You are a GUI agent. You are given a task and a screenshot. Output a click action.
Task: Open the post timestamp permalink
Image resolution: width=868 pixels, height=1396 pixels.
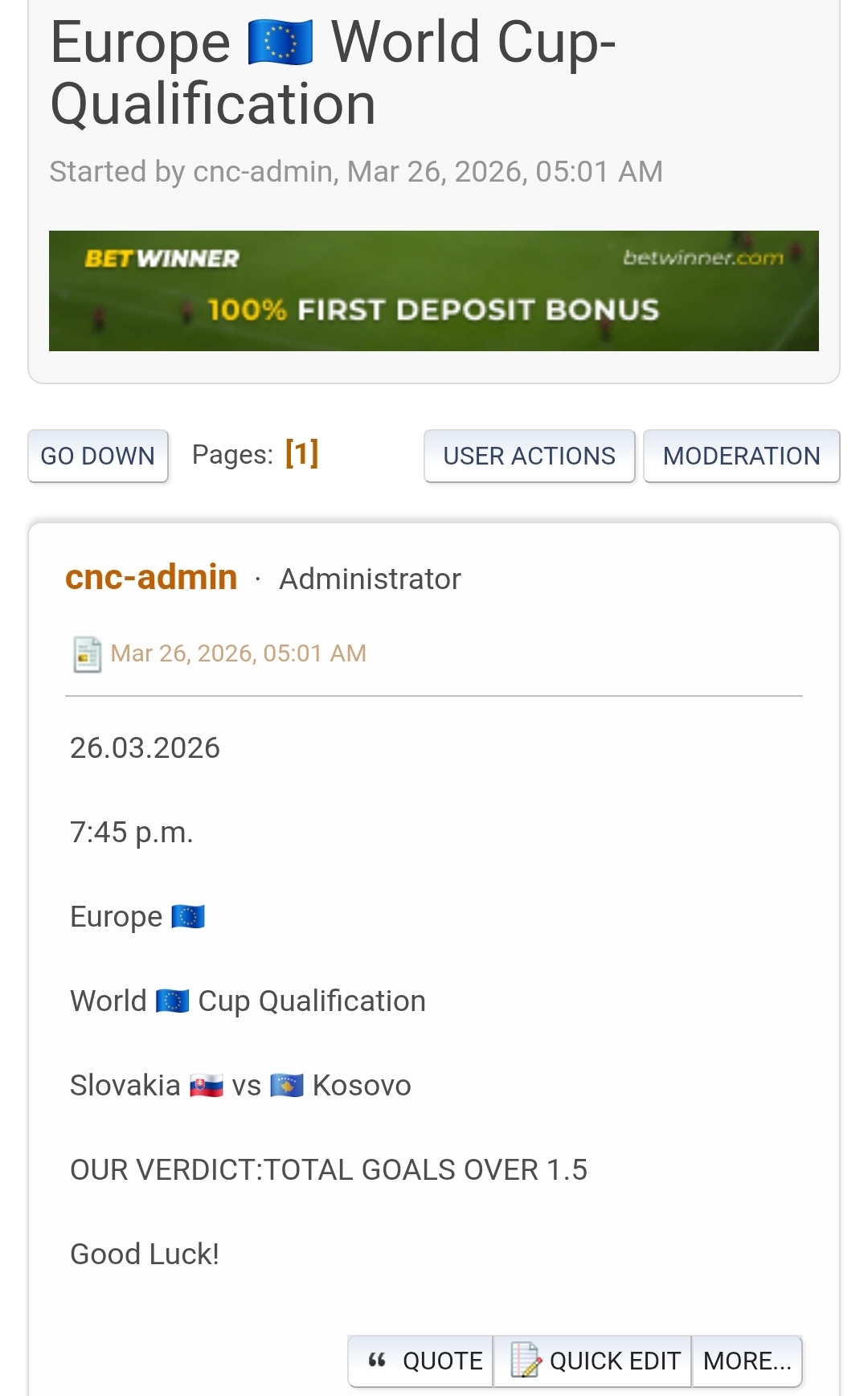238,653
